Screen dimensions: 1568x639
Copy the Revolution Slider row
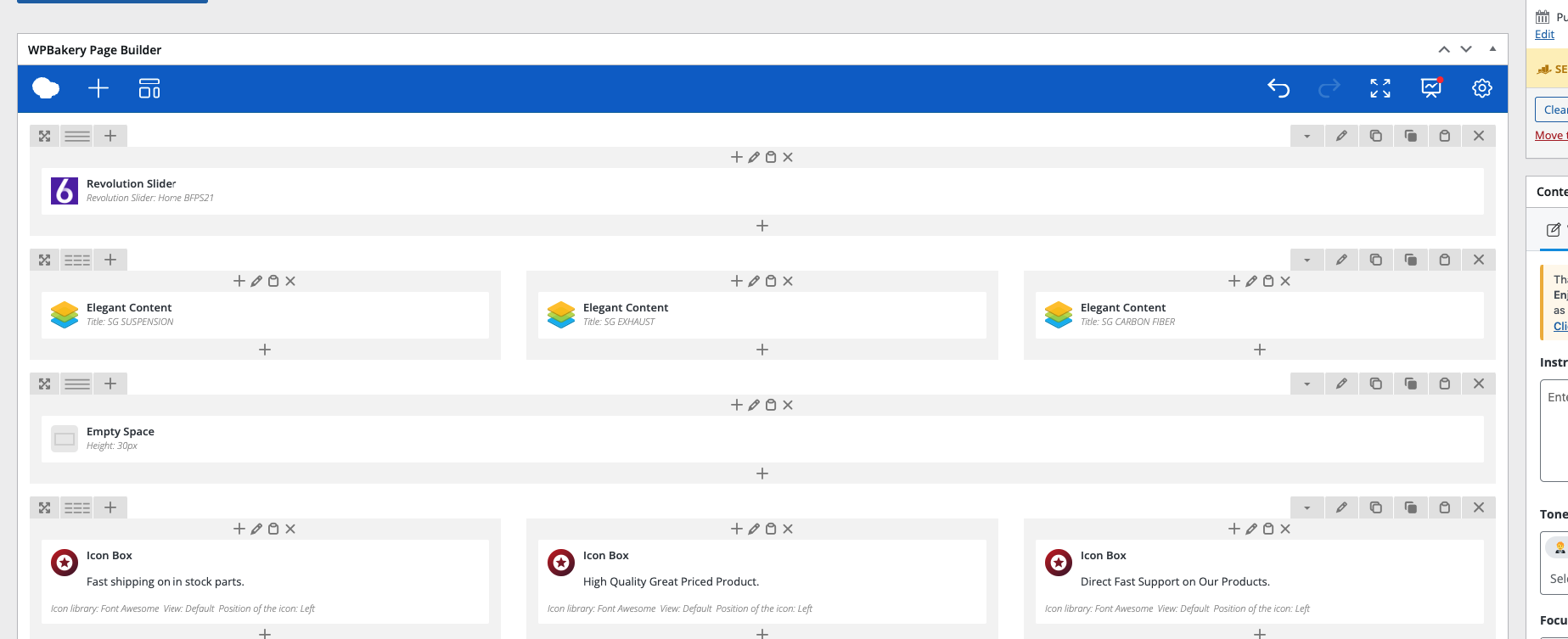1376,136
